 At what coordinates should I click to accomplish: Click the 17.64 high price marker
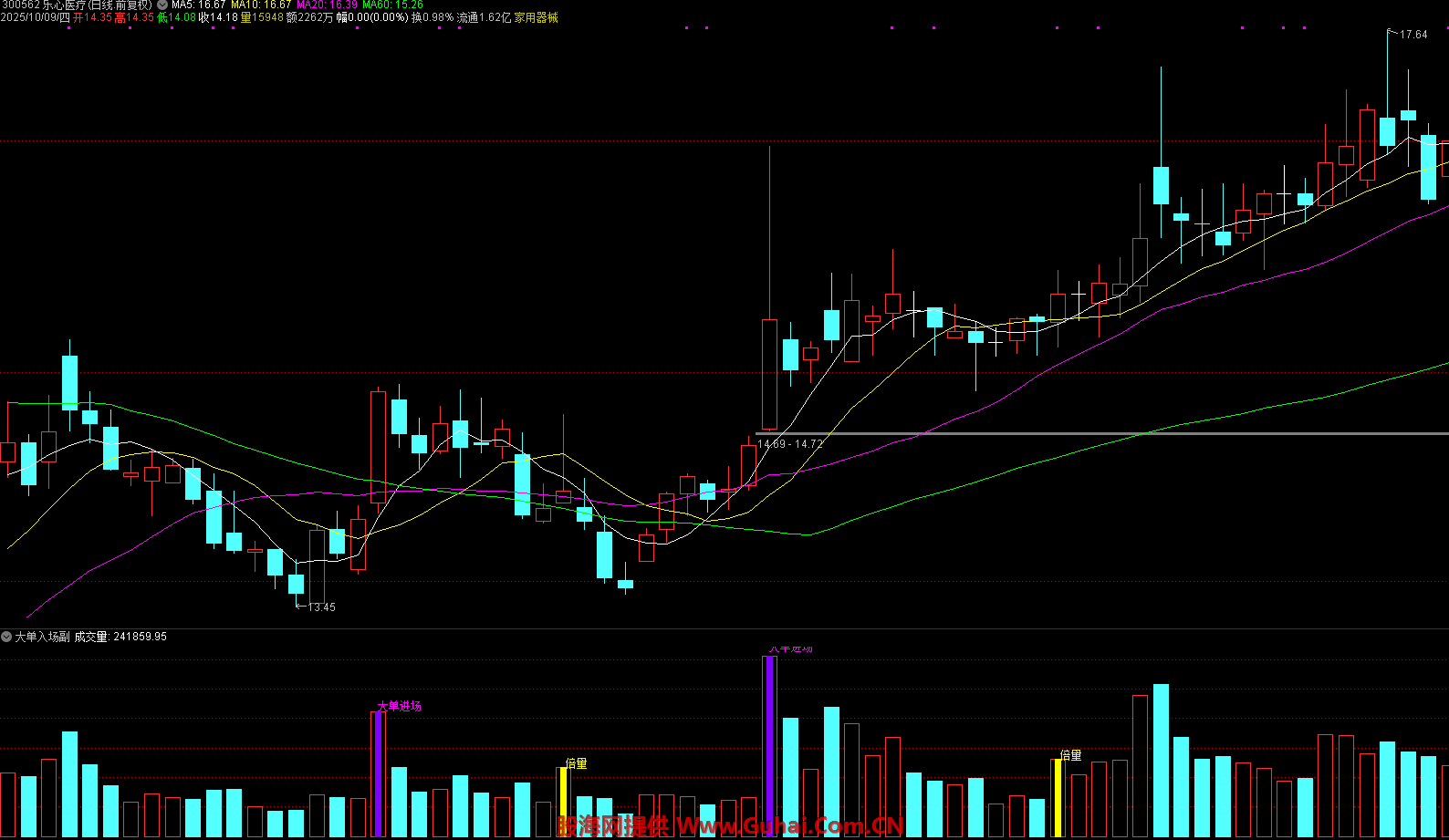point(1413,35)
